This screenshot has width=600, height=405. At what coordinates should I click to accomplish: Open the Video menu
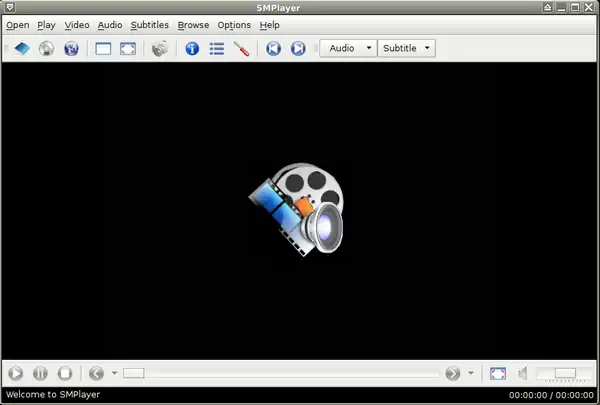pos(77,24)
